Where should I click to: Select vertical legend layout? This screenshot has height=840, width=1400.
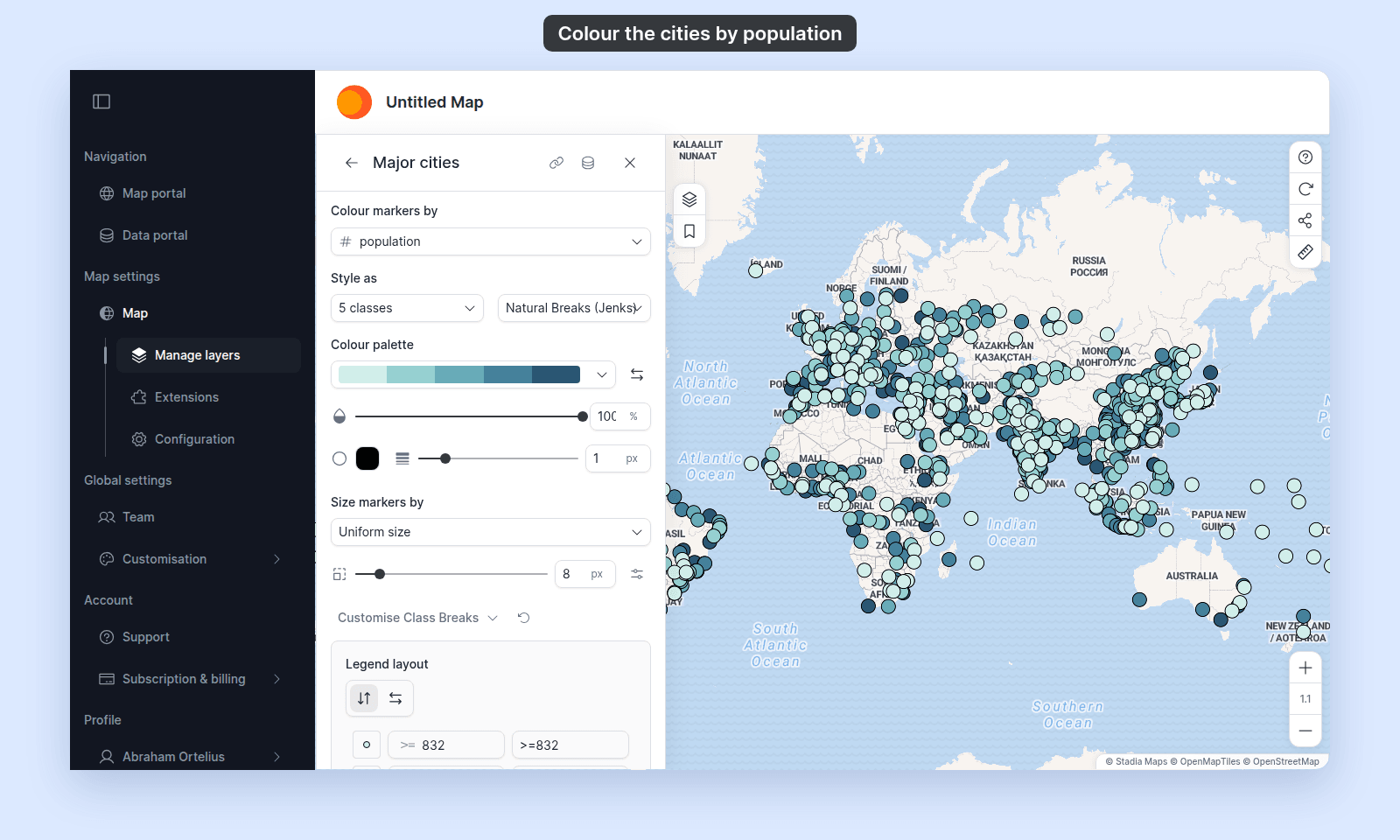pyautogui.click(x=364, y=698)
